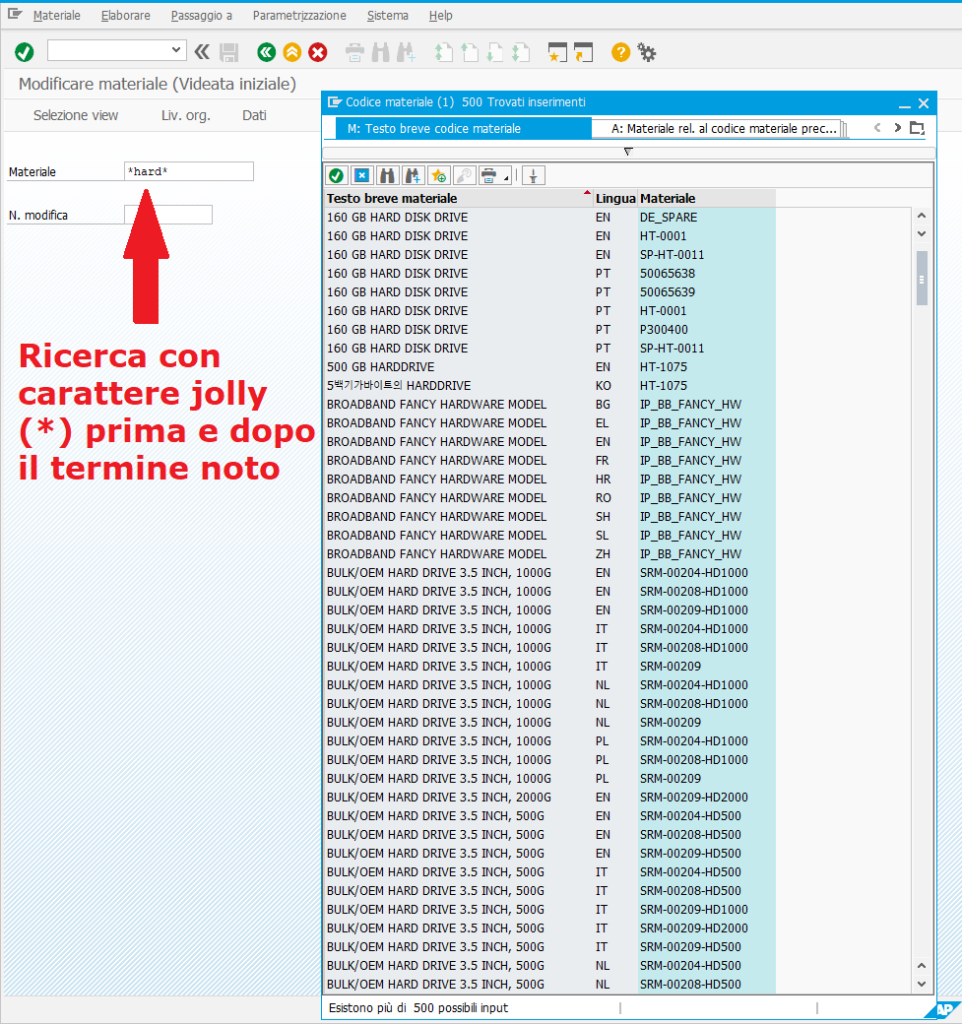Open the yellow Help question mark

click(620, 52)
